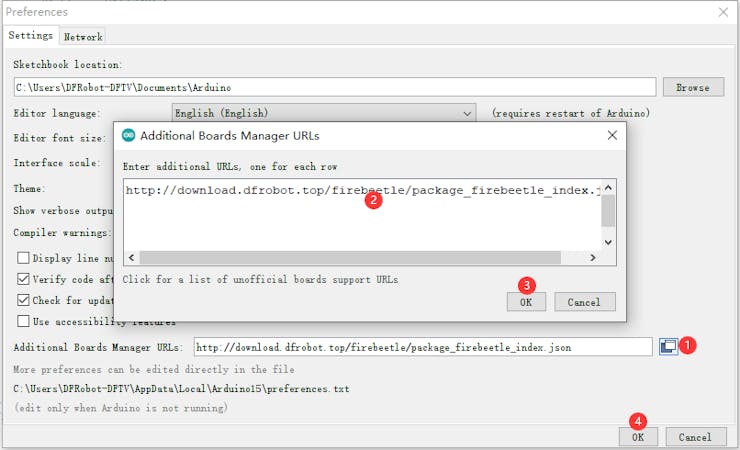Screen dimensions: 740x450
Task: Enable Use accessibility features checkbox
Action: [x=23, y=321]
